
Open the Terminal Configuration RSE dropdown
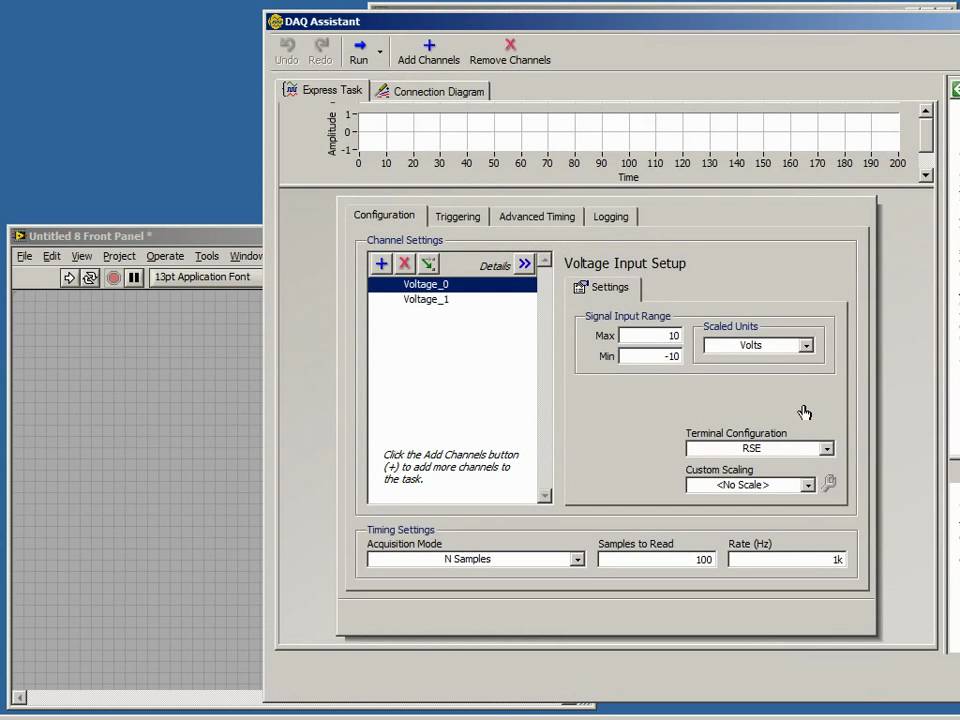coord(759,449)
